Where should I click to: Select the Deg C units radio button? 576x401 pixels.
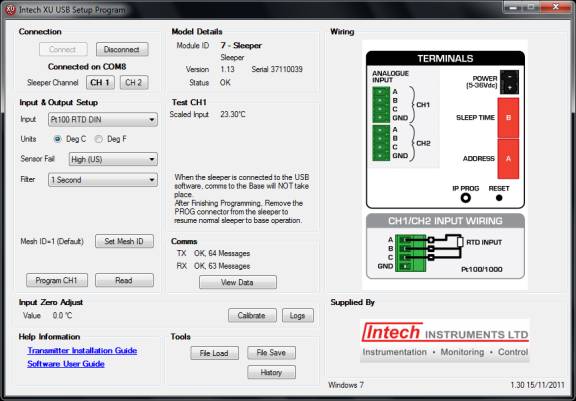point(57,139)
